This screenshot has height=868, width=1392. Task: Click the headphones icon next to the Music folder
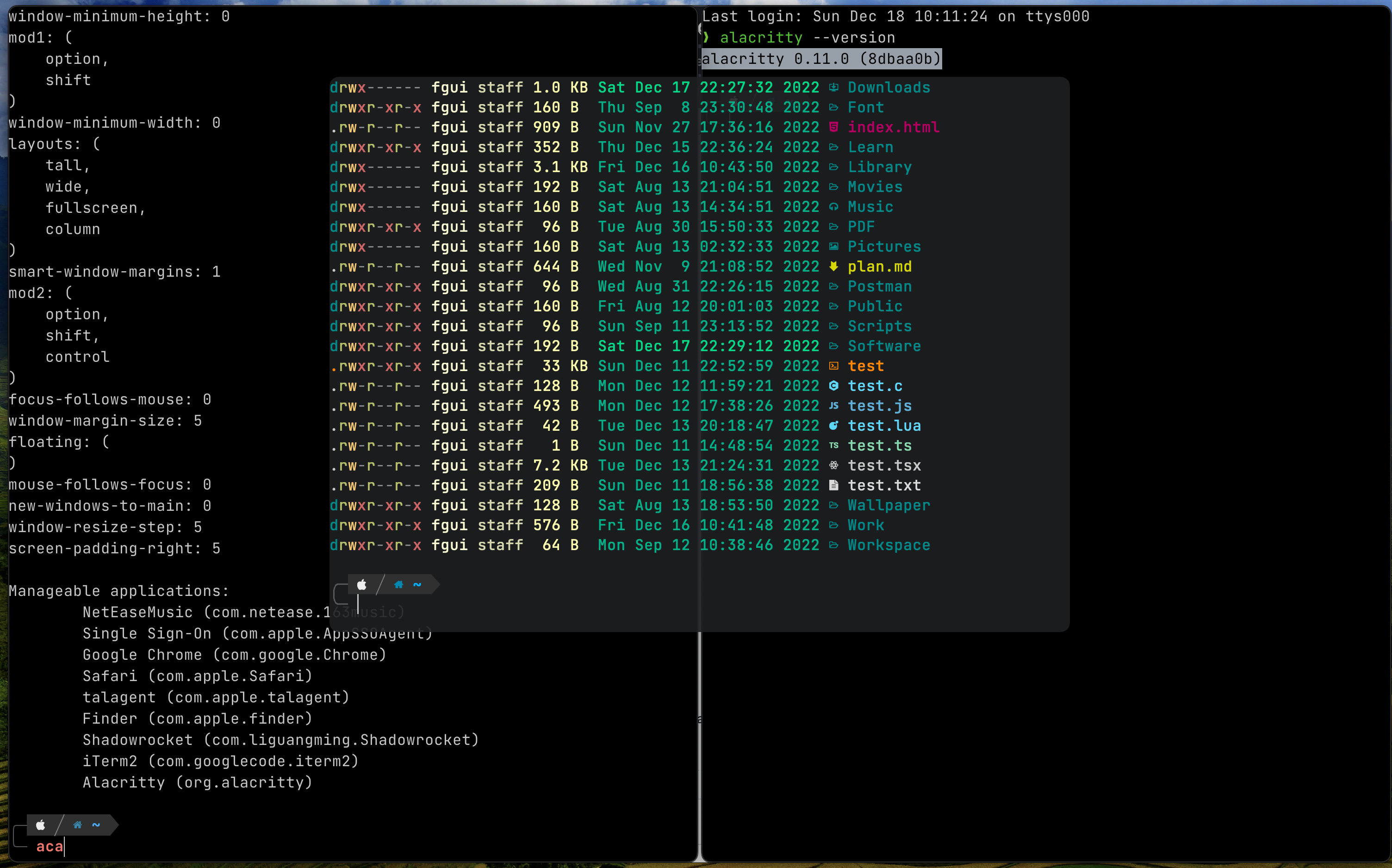834,207
